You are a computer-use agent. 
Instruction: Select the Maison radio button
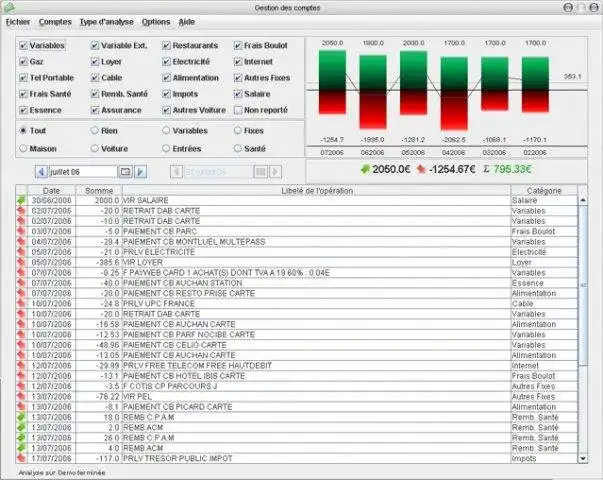coord(23,148)
